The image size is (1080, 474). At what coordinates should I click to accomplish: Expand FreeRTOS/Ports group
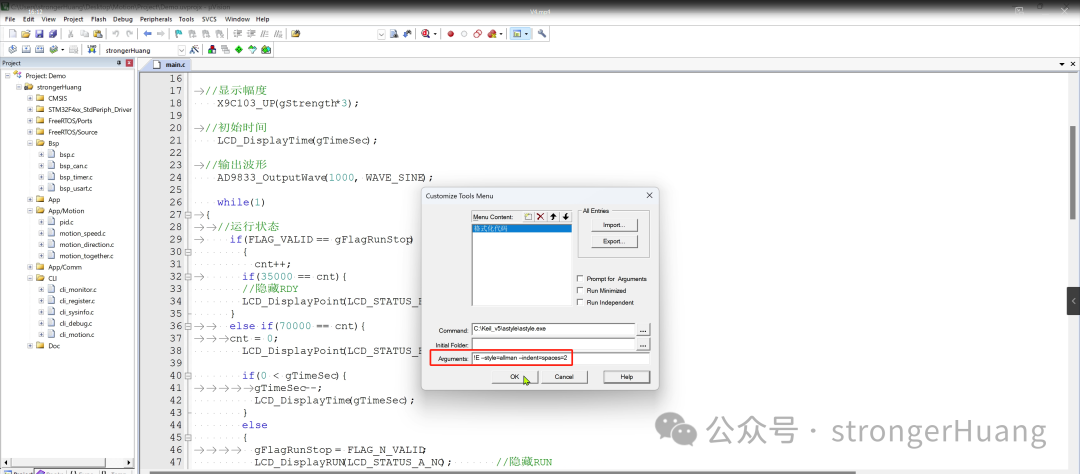30,121
